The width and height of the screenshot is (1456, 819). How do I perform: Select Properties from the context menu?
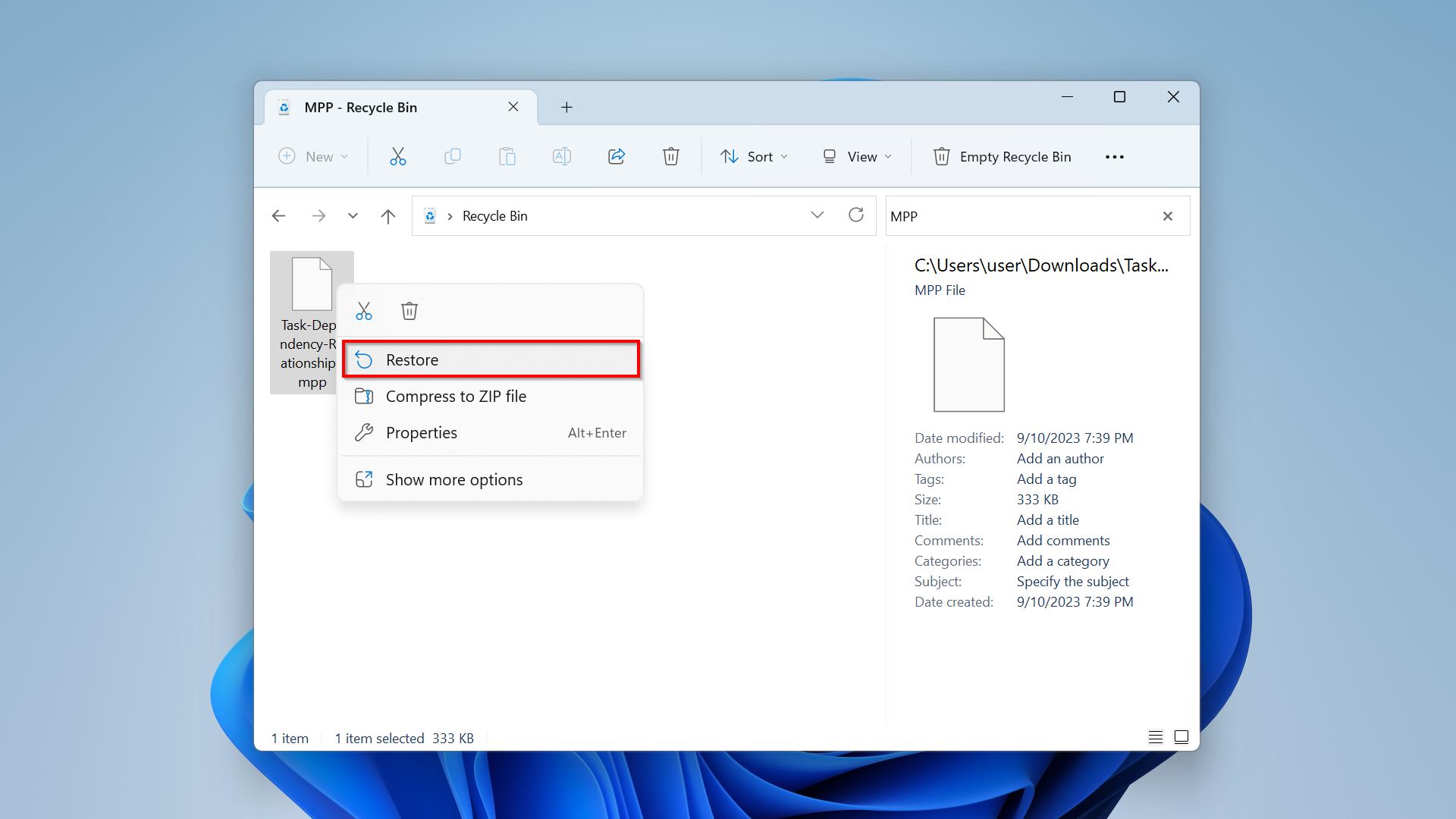click(x=421, y=432)
